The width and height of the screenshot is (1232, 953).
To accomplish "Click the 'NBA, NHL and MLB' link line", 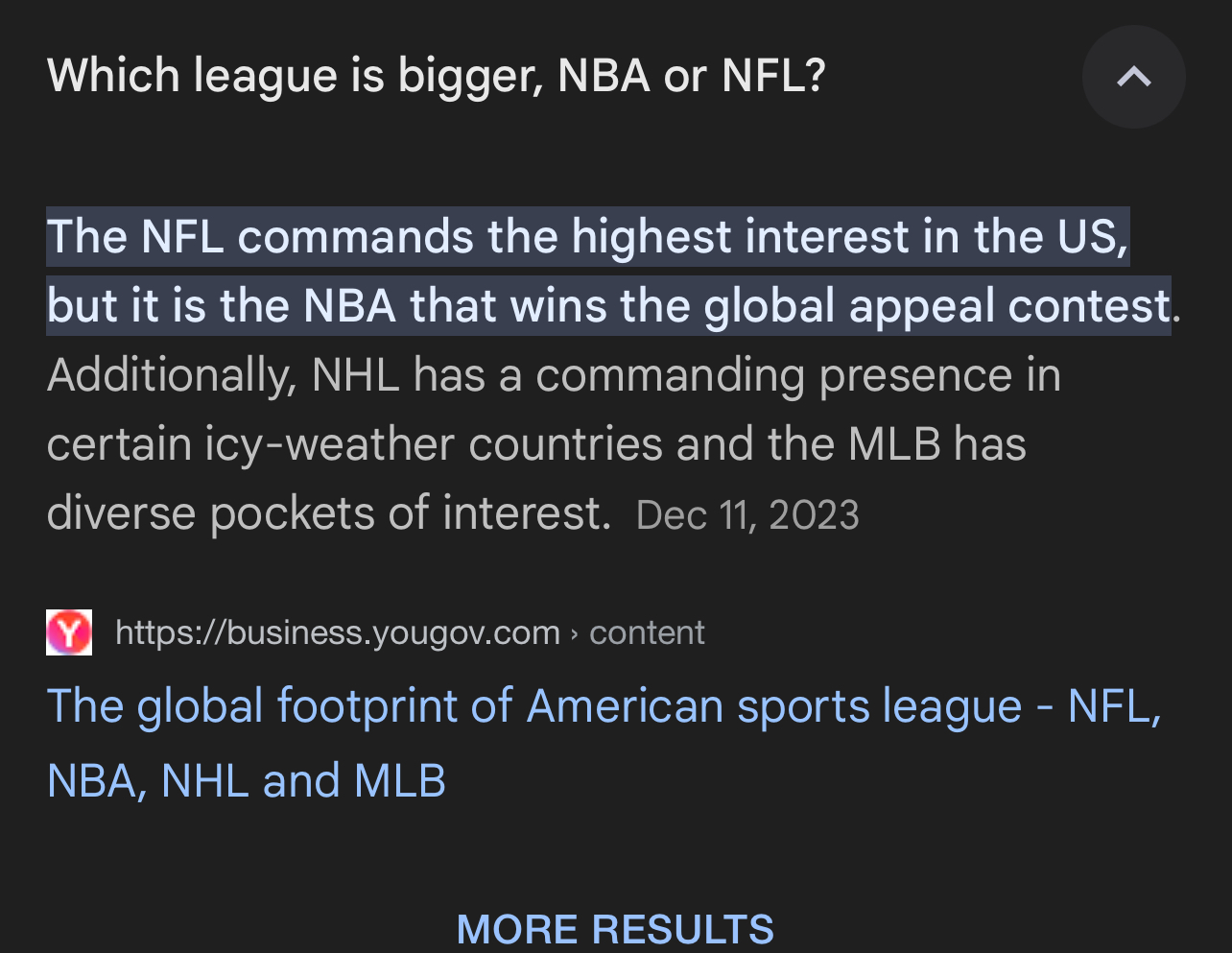I will [247, 781].
